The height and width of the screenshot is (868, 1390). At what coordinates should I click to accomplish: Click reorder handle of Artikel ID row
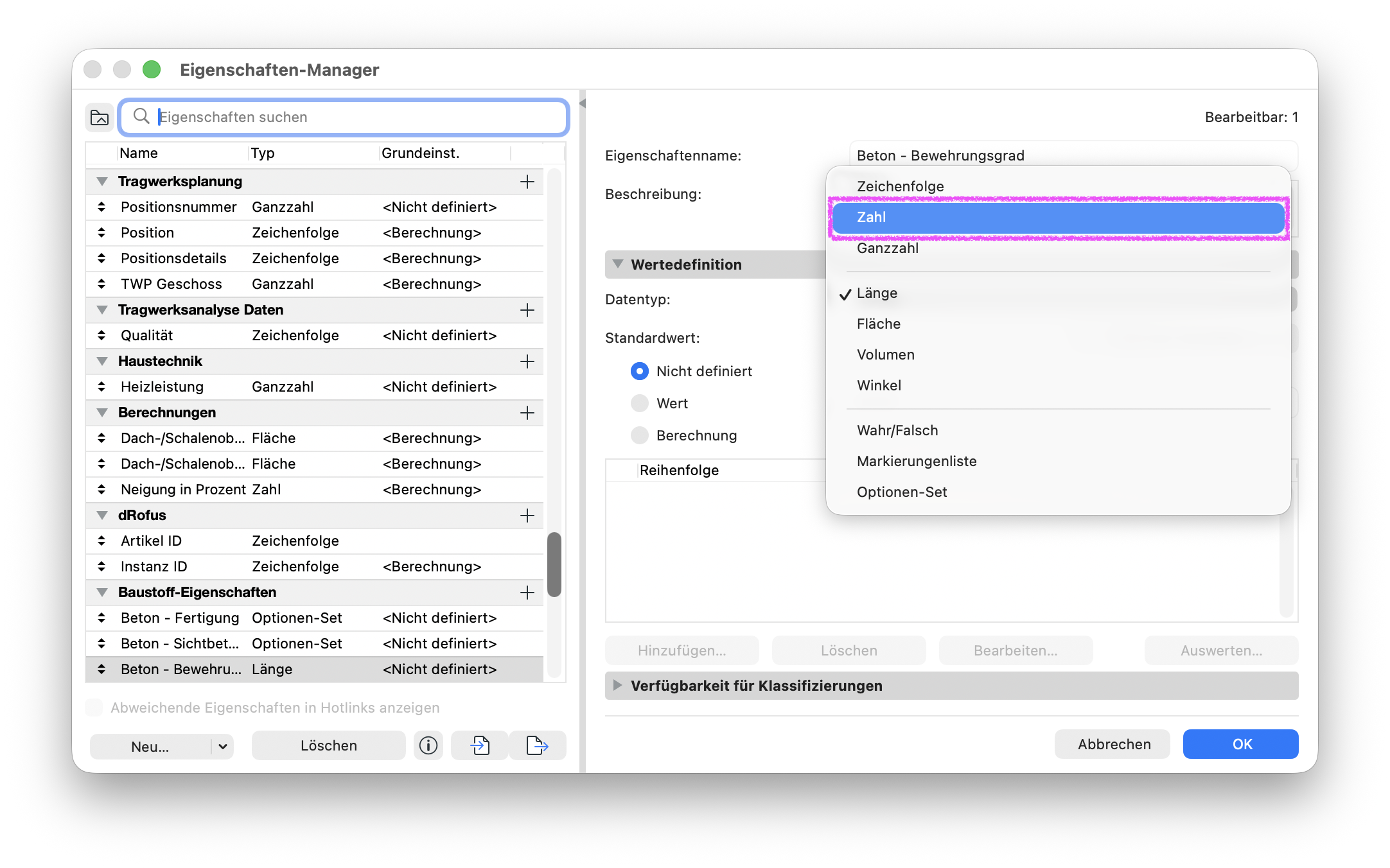click(101, 541)
